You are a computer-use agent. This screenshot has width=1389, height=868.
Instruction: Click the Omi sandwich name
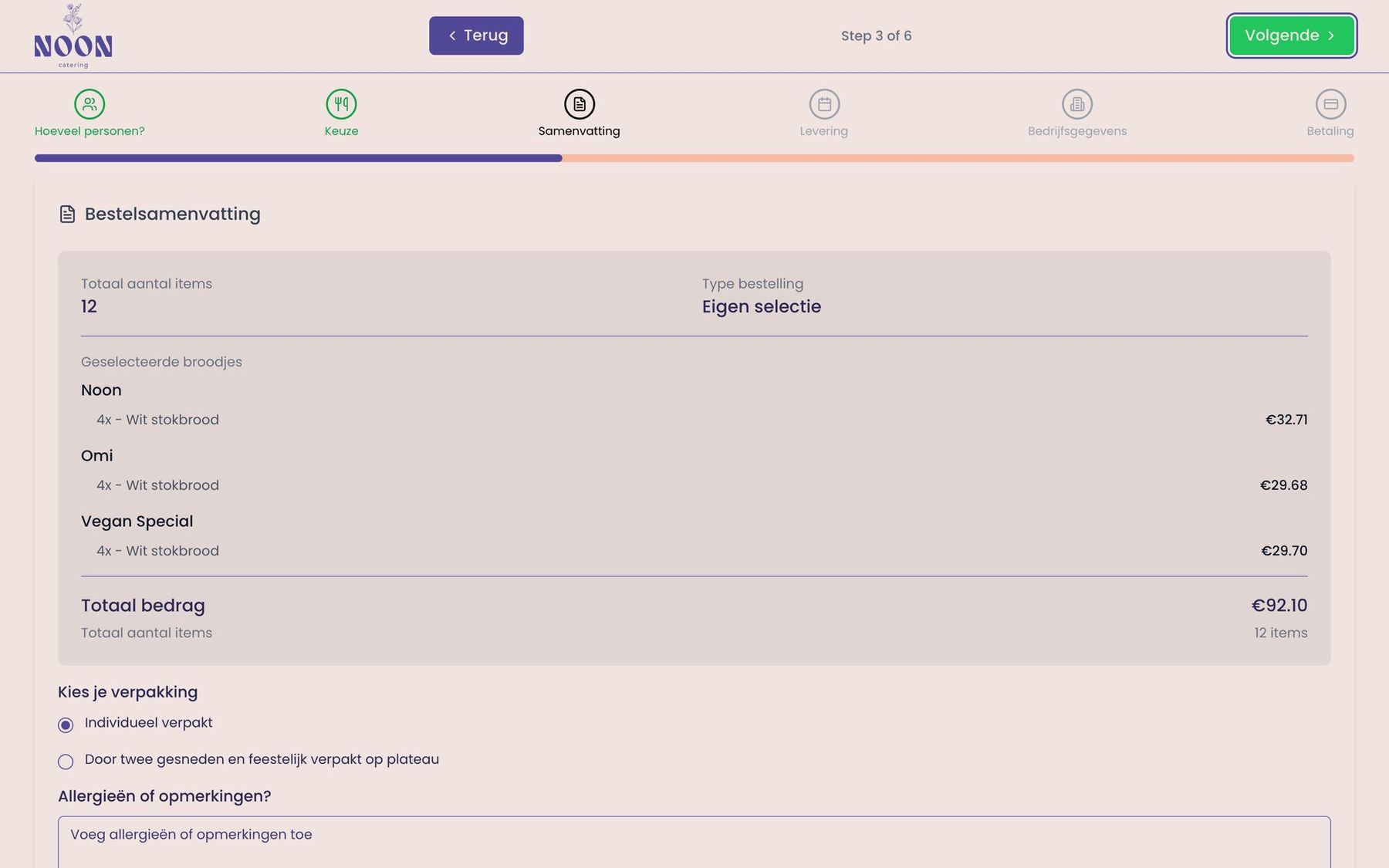(97, 456)
